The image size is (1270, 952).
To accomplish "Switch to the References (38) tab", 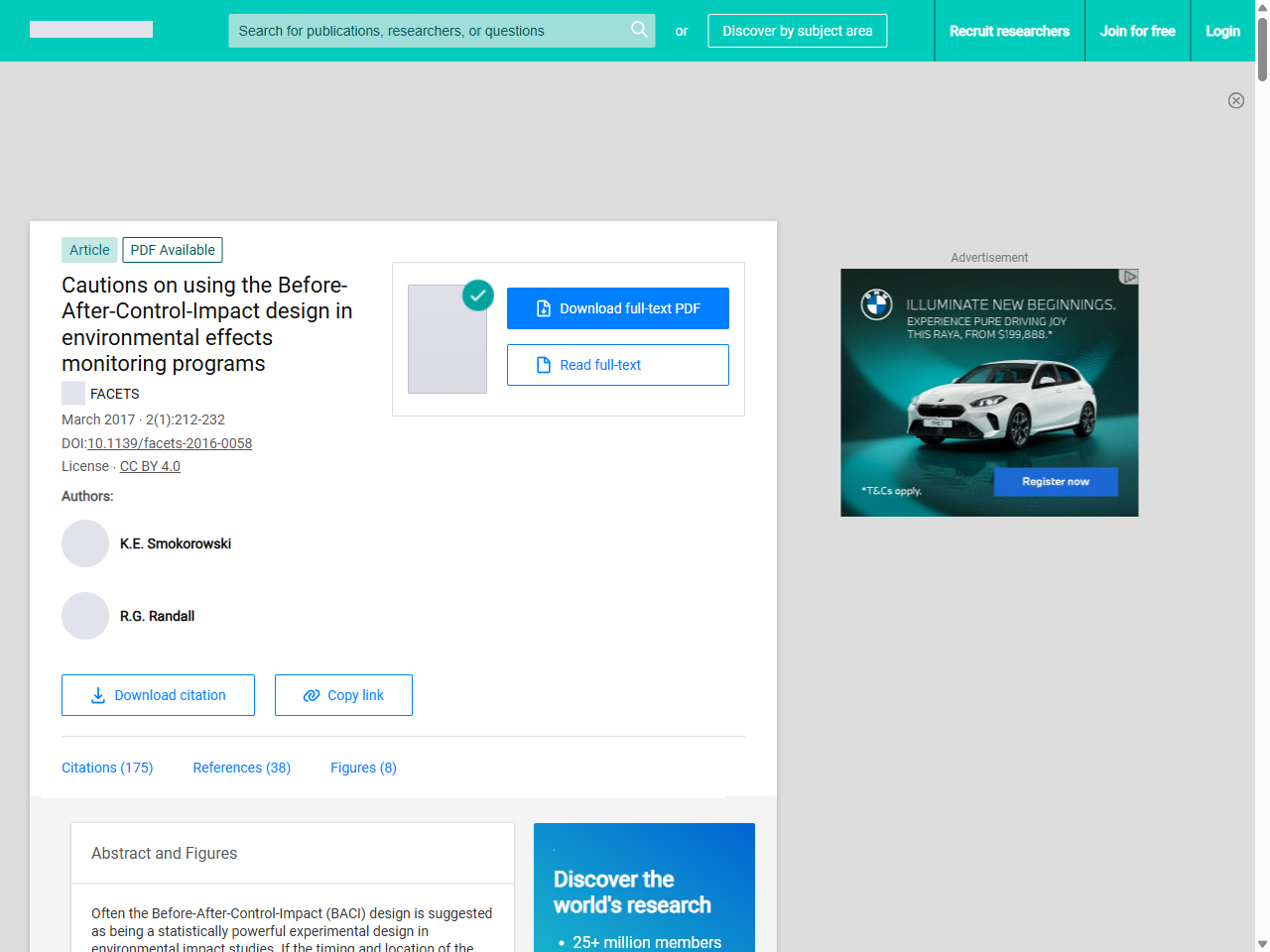I will (x=241, y=768).
